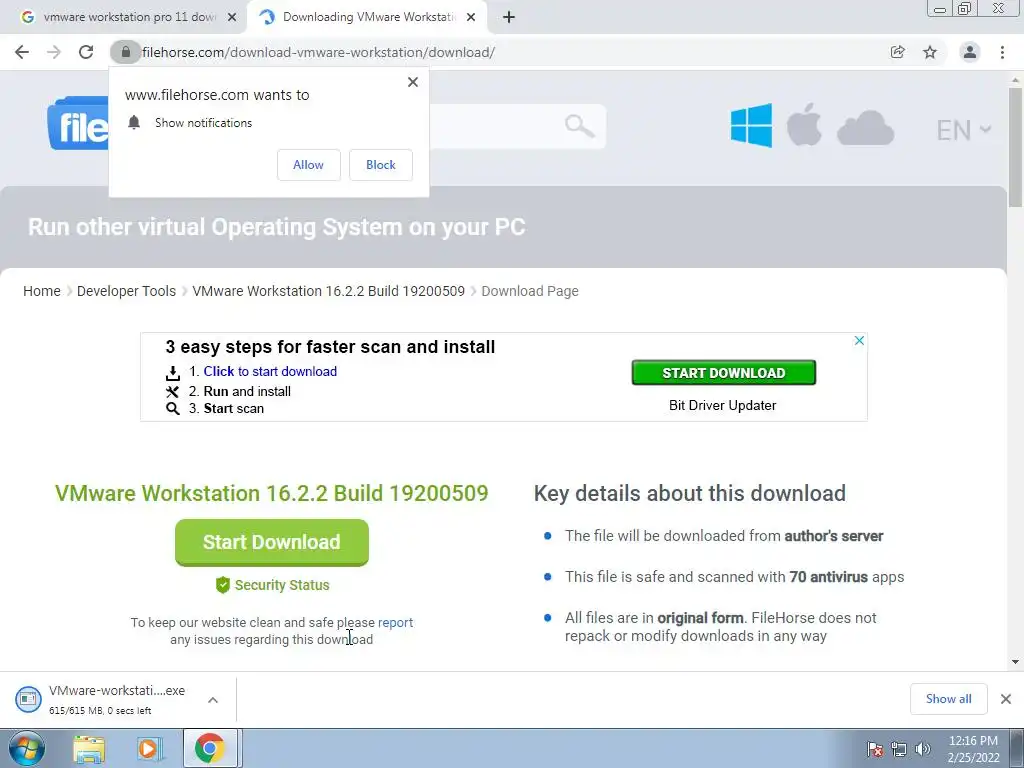Show all downloads
Viewport: 1024px width, 768px height.
pos(948,699)
